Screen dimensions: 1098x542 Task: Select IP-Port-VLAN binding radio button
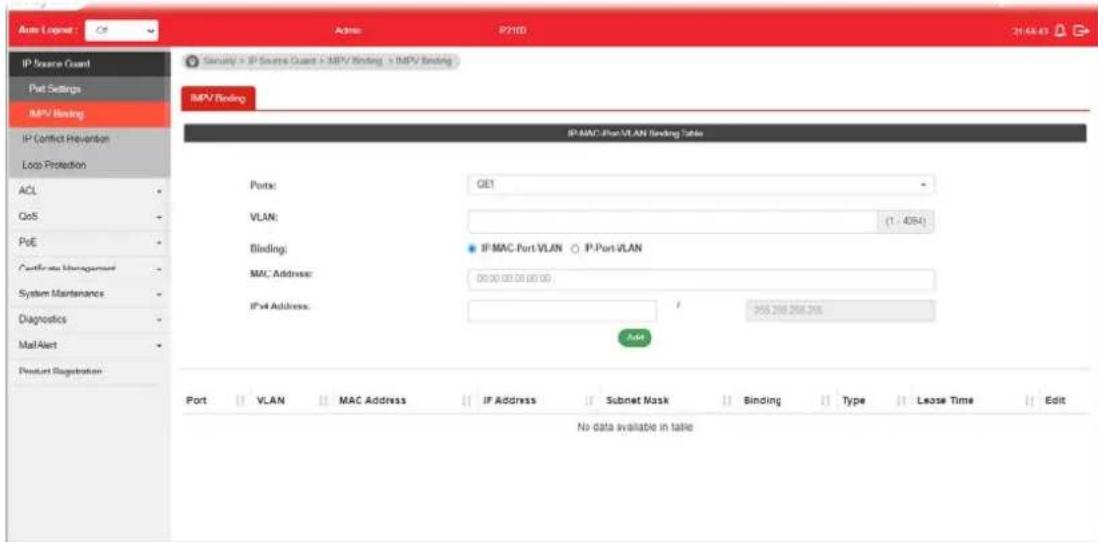(x=576, y=248)
